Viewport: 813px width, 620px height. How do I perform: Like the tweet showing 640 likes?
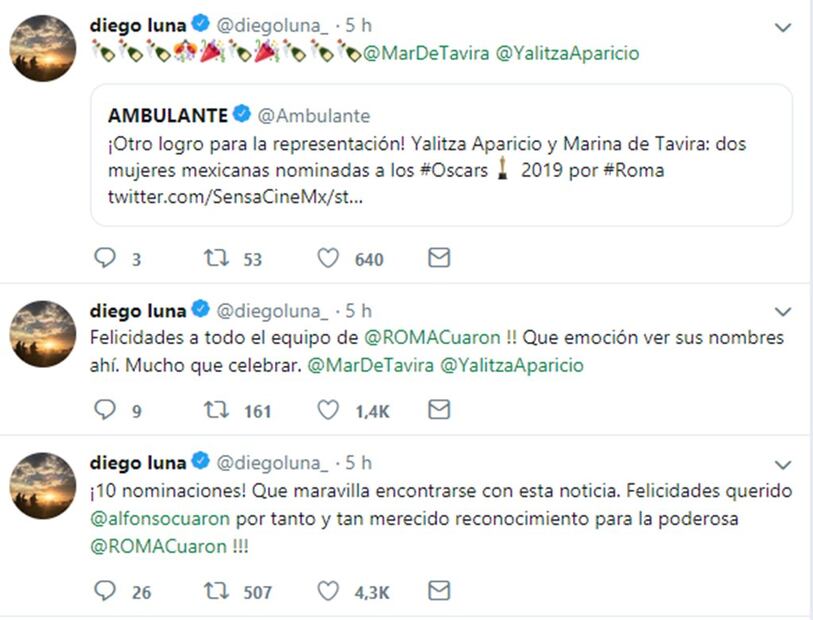(x=329, y=259)
